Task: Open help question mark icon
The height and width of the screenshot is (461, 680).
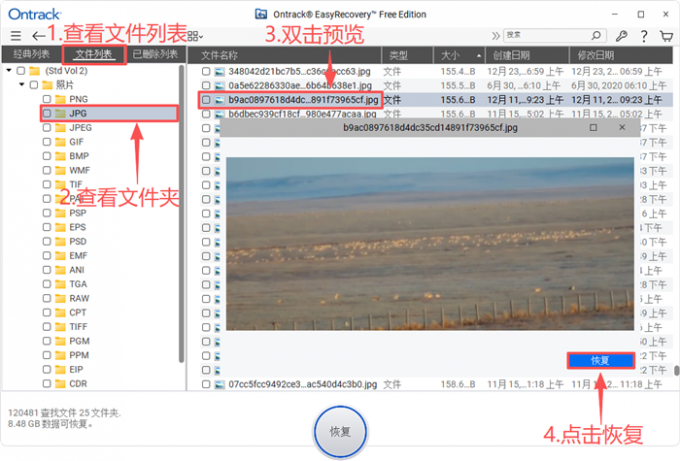Action: pos(644,36)
